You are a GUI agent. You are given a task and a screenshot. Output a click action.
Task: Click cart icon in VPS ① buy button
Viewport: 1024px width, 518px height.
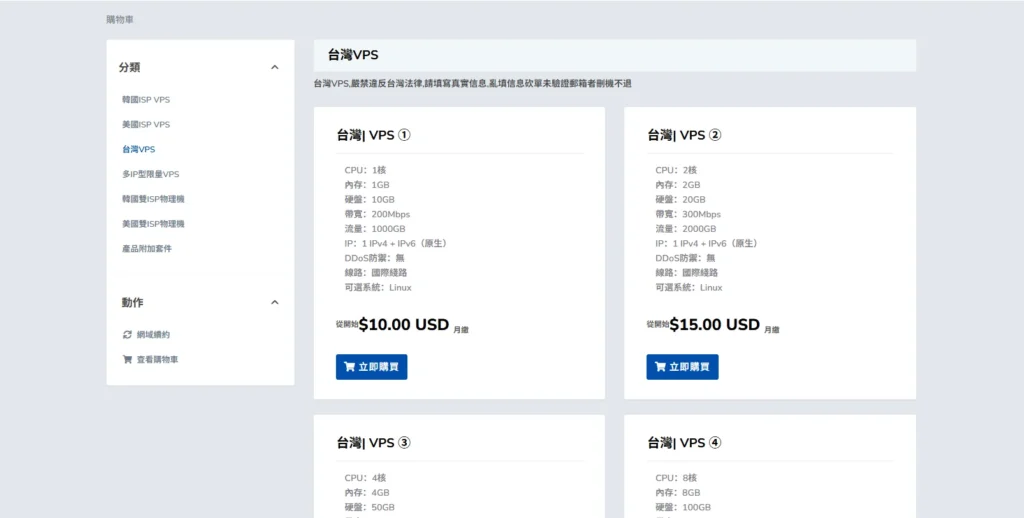tap(349, 367)
